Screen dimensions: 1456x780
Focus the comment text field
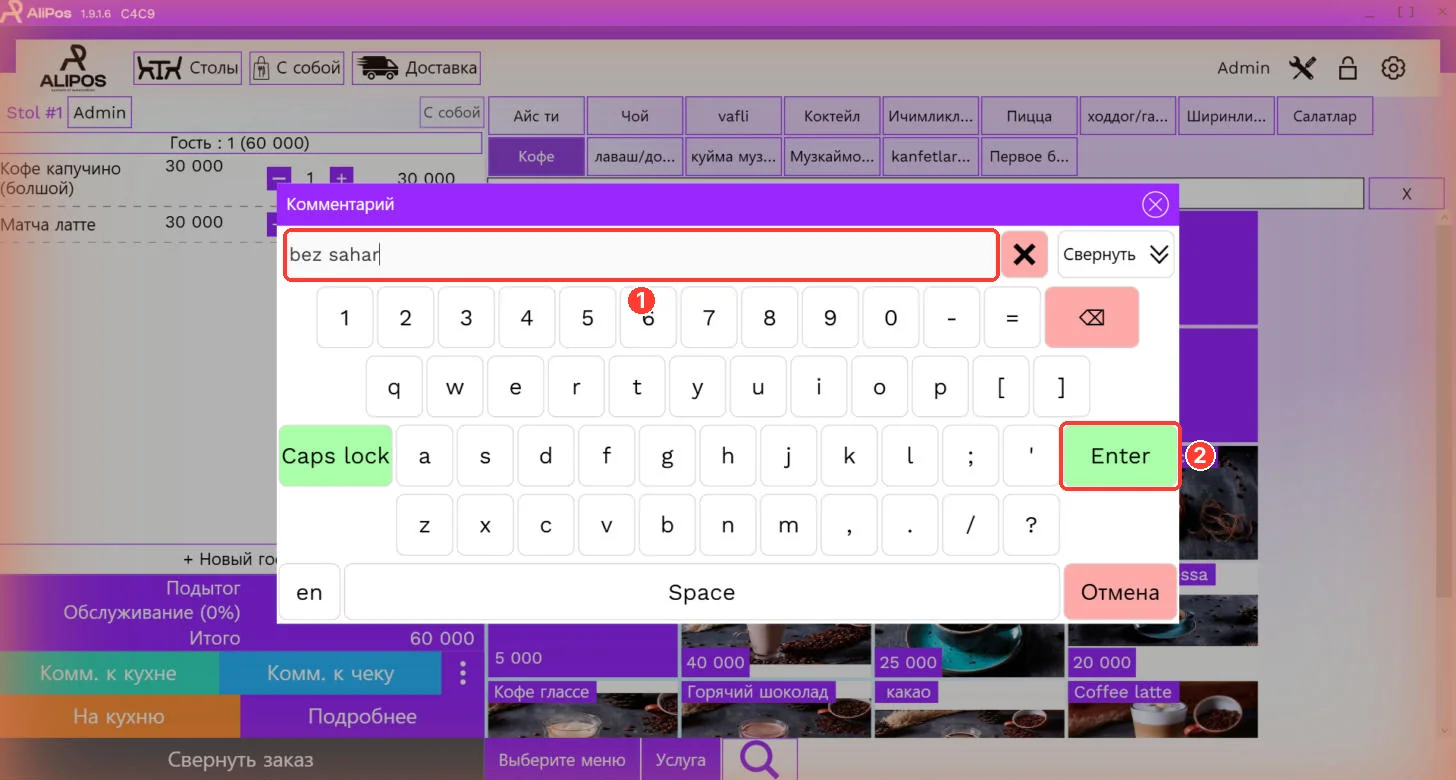point(641,255)
